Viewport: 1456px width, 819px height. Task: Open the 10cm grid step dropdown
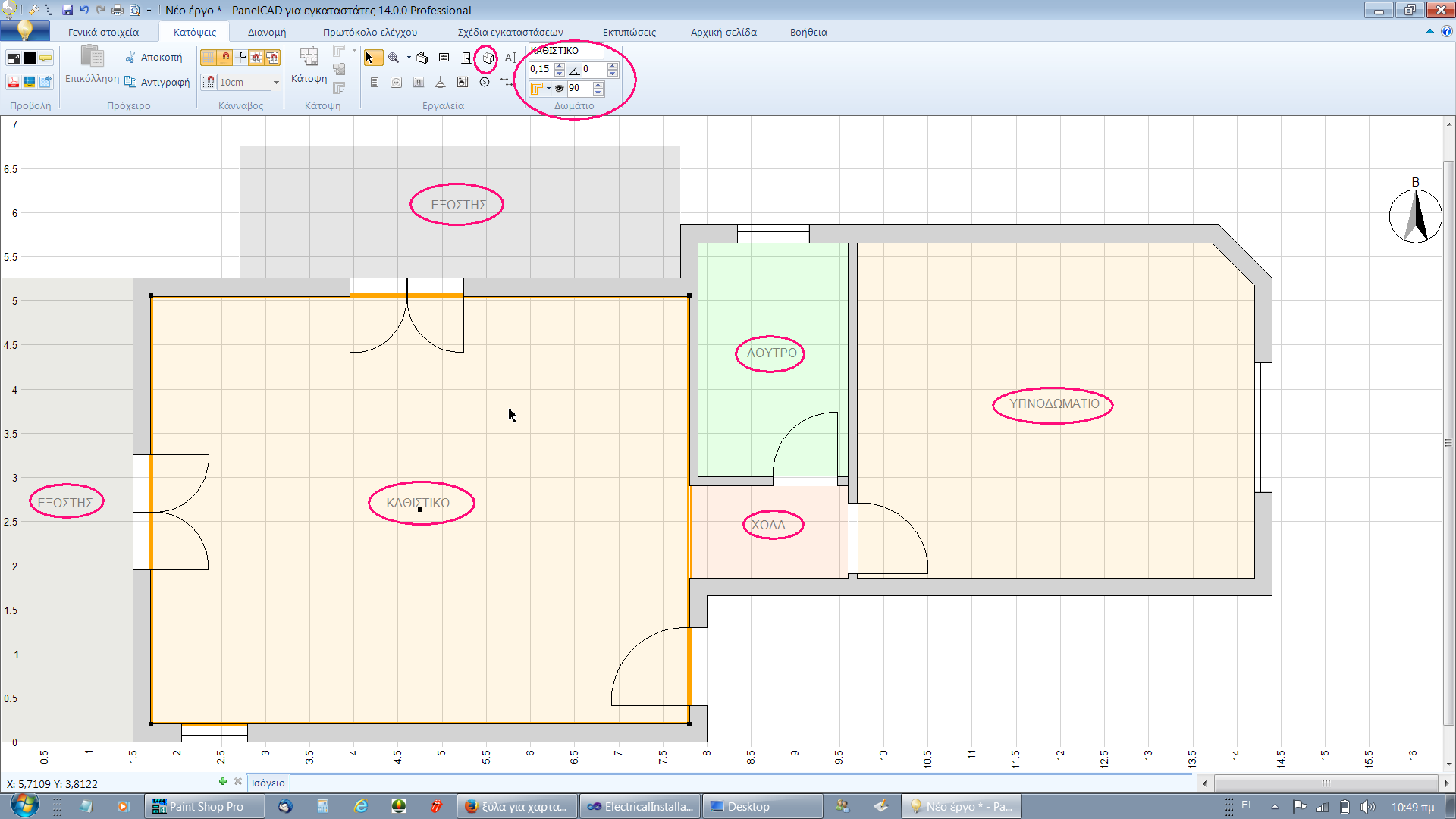[276, 83]
